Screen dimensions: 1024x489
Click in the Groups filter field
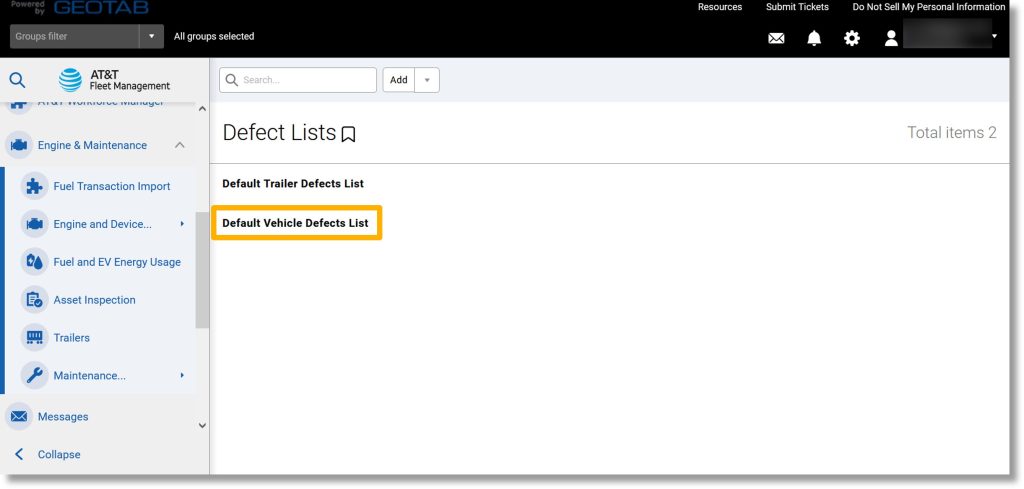(x=74, y=37)
